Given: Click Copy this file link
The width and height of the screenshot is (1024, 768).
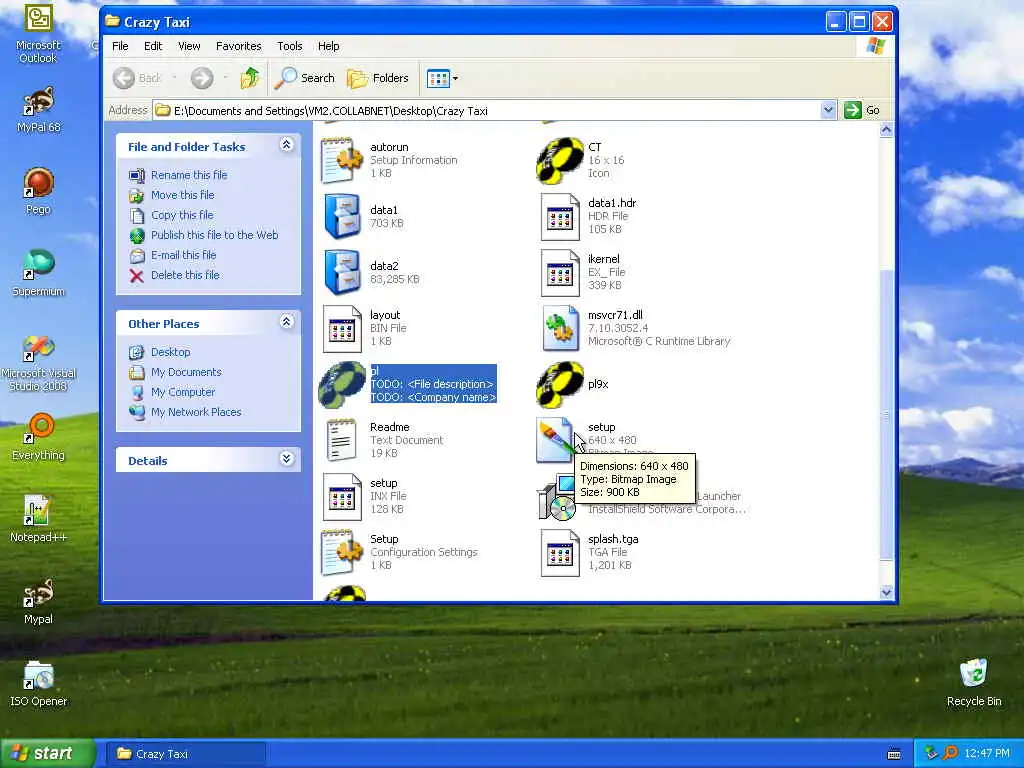Looking at the screenshot, I should [x=182, y=215].
